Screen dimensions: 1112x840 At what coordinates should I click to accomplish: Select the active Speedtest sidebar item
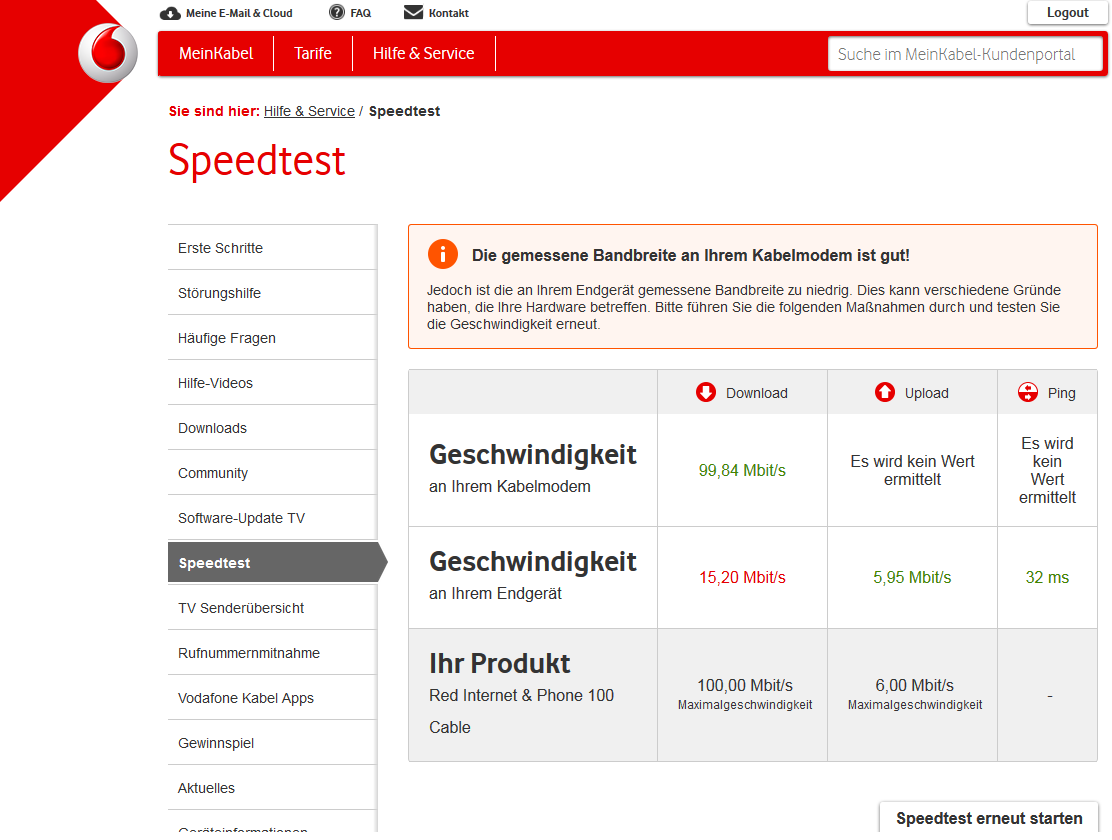[x=277, y=563]
